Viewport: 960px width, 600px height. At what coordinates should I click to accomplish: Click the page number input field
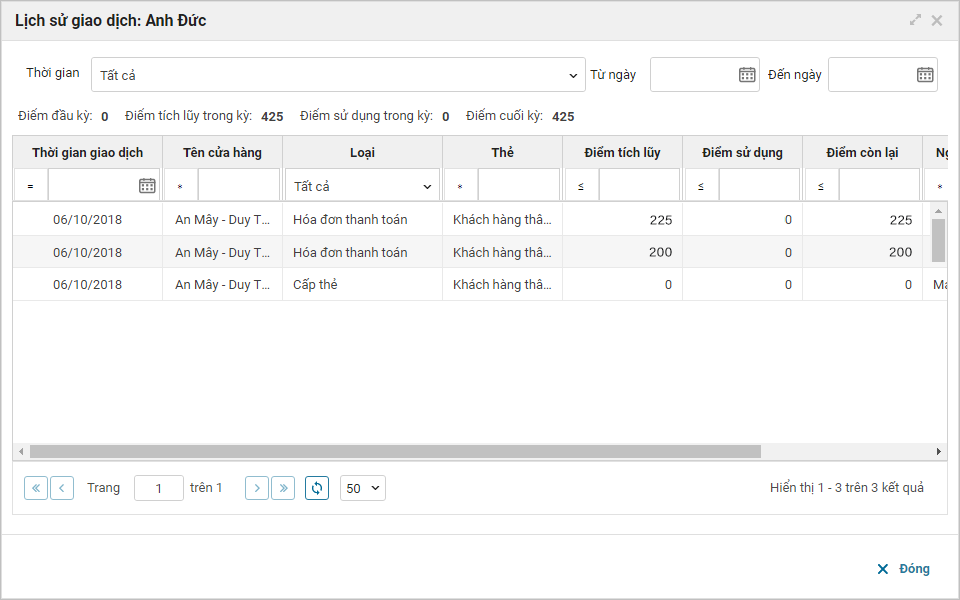click(x=159, y=488)
